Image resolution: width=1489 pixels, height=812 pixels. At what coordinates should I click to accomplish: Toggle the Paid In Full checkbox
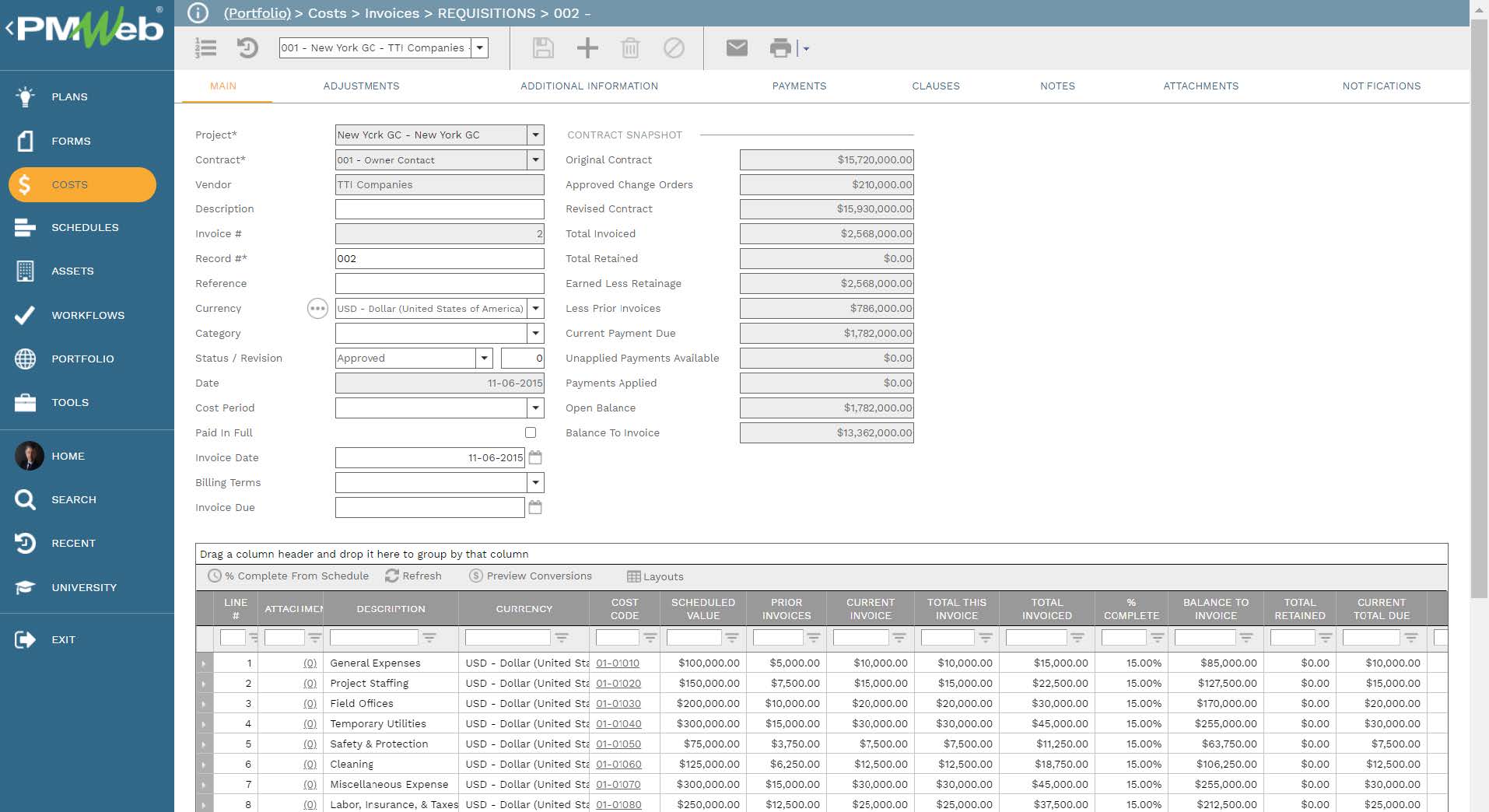531,432
